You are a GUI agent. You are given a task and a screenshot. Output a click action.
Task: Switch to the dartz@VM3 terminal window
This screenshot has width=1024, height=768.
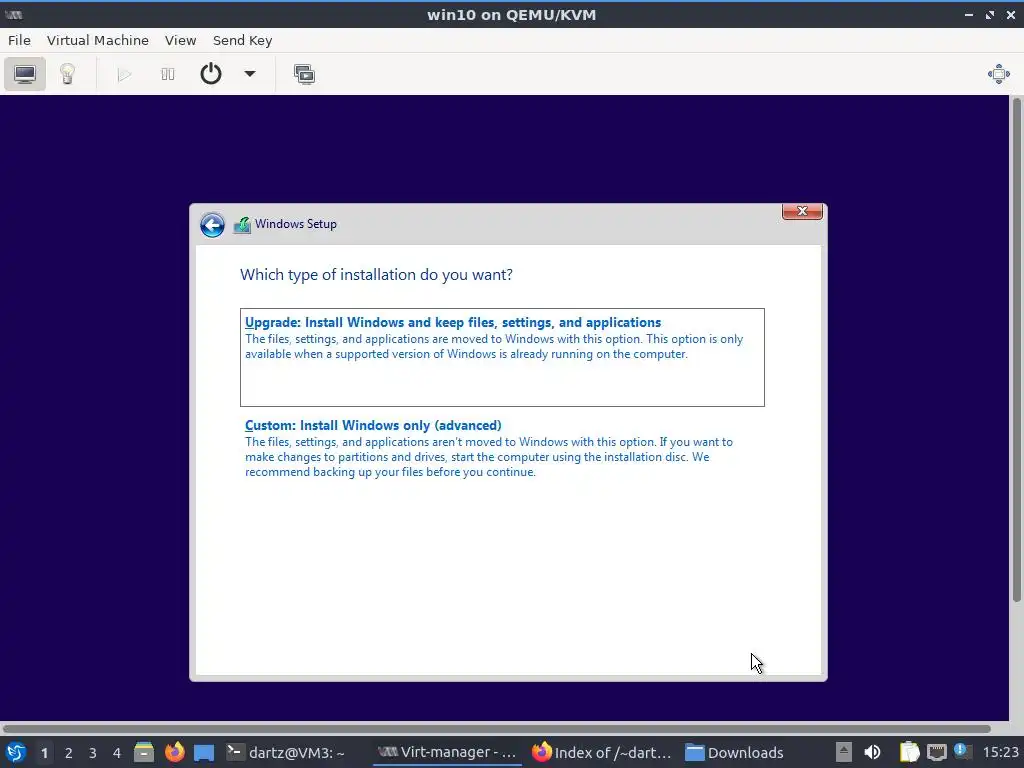[286, 752]
